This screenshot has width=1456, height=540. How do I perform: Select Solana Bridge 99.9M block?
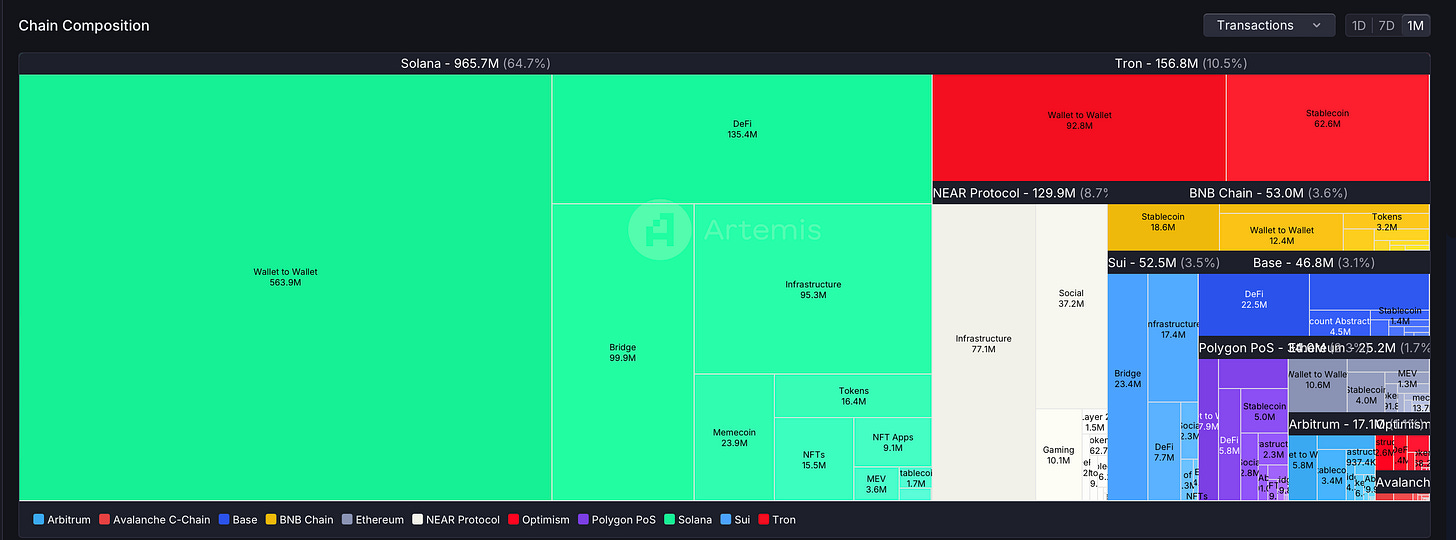[x=623, y=352]
